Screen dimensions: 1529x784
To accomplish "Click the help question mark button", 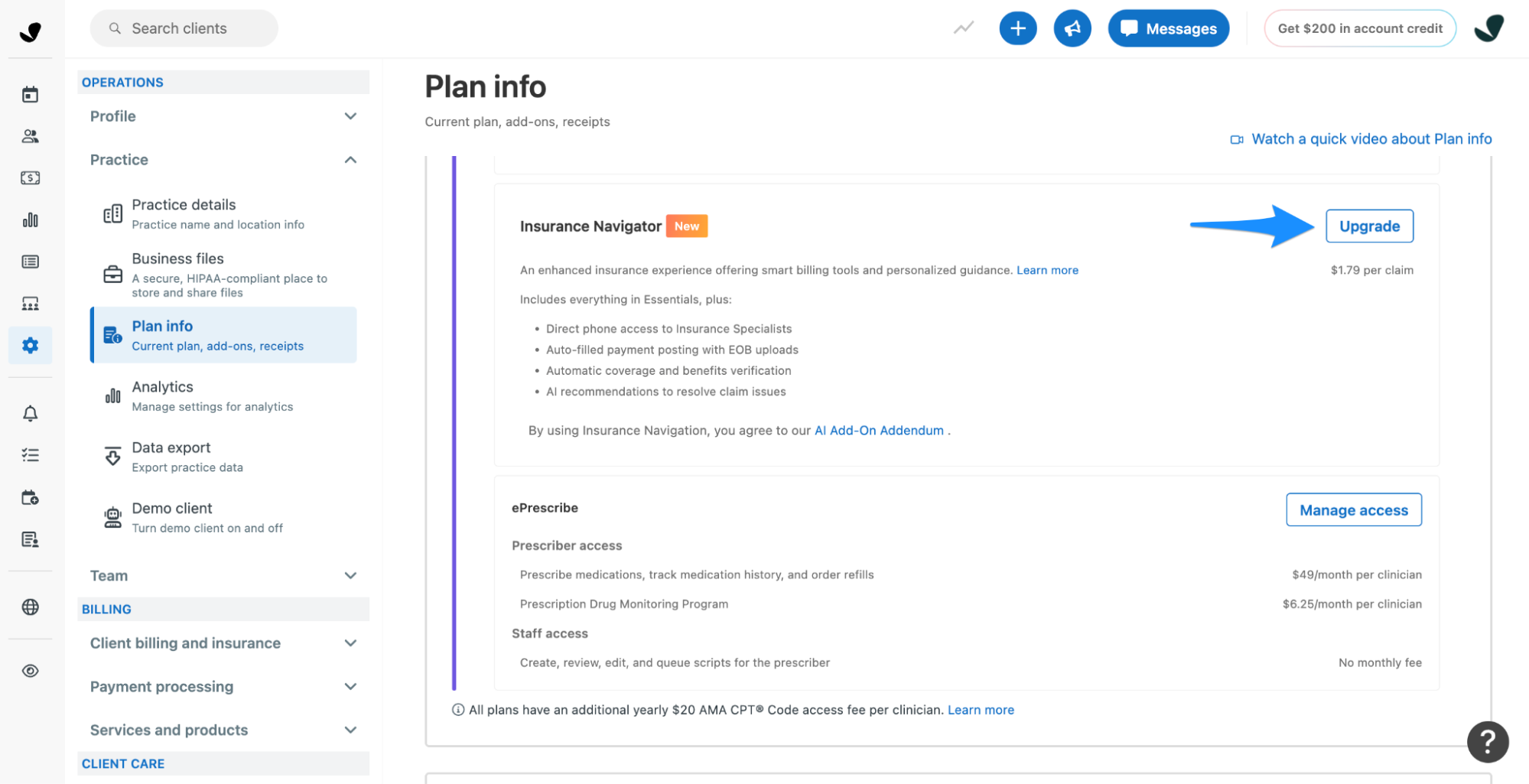I will click(x=1487, y=741).
